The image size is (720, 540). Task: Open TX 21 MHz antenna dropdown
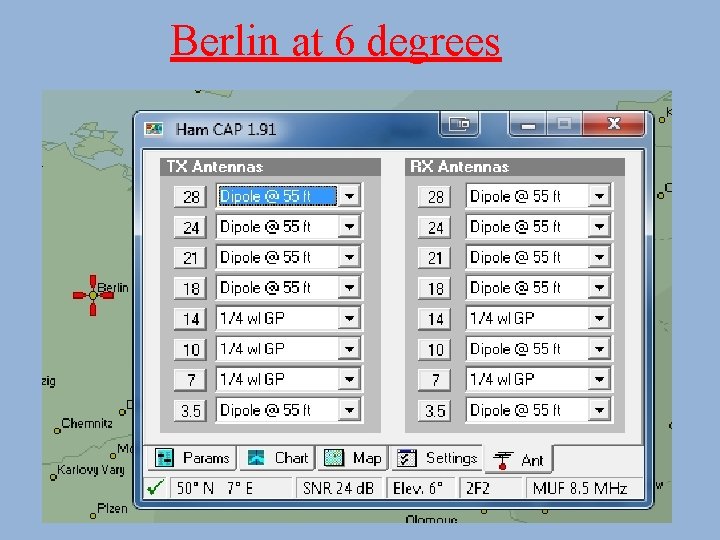coord(349,257)
